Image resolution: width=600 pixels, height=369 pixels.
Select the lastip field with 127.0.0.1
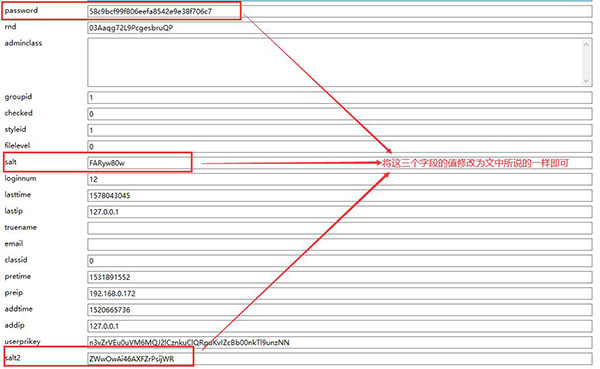[340, 212]
